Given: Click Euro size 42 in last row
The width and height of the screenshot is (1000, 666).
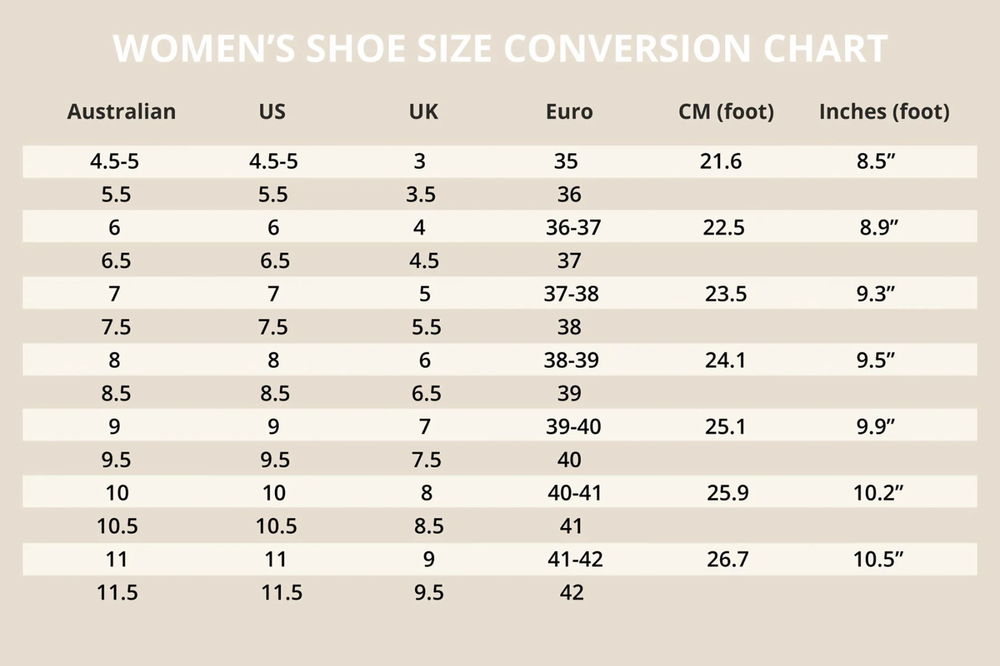Looking at the screenshot, I should coord(572,592).
